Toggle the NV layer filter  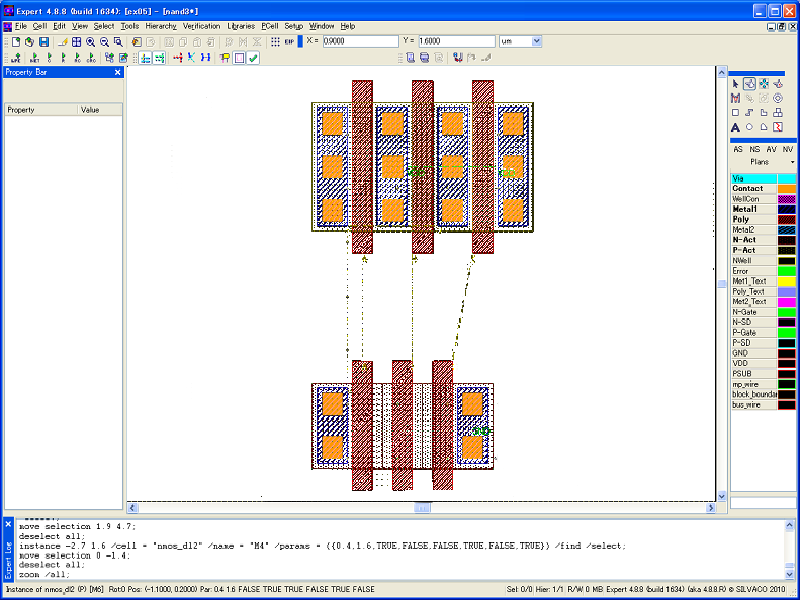[788, 149]
